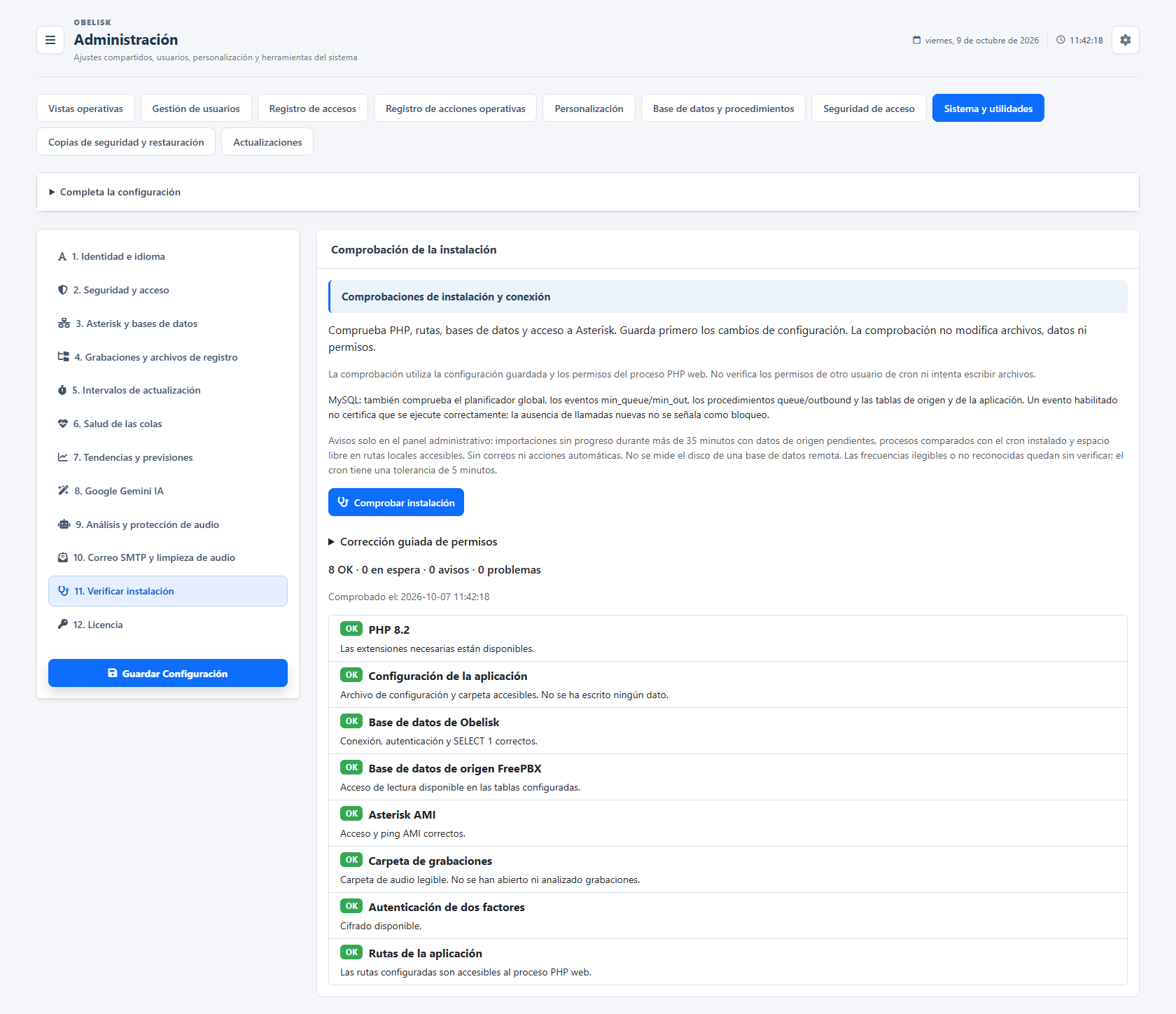The height and width of the screenshot is (1014, 1176).
Task: Click the Comprobado el: 2026-10-07 timestamp
Action: click(x=409, y=597)
